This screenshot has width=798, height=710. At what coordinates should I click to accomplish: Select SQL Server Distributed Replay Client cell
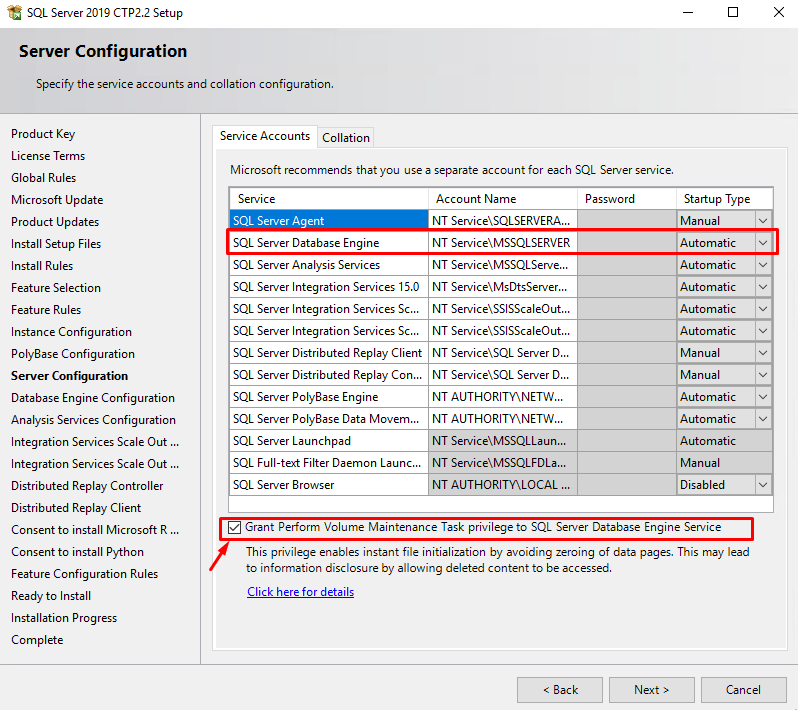click(329, 353)
